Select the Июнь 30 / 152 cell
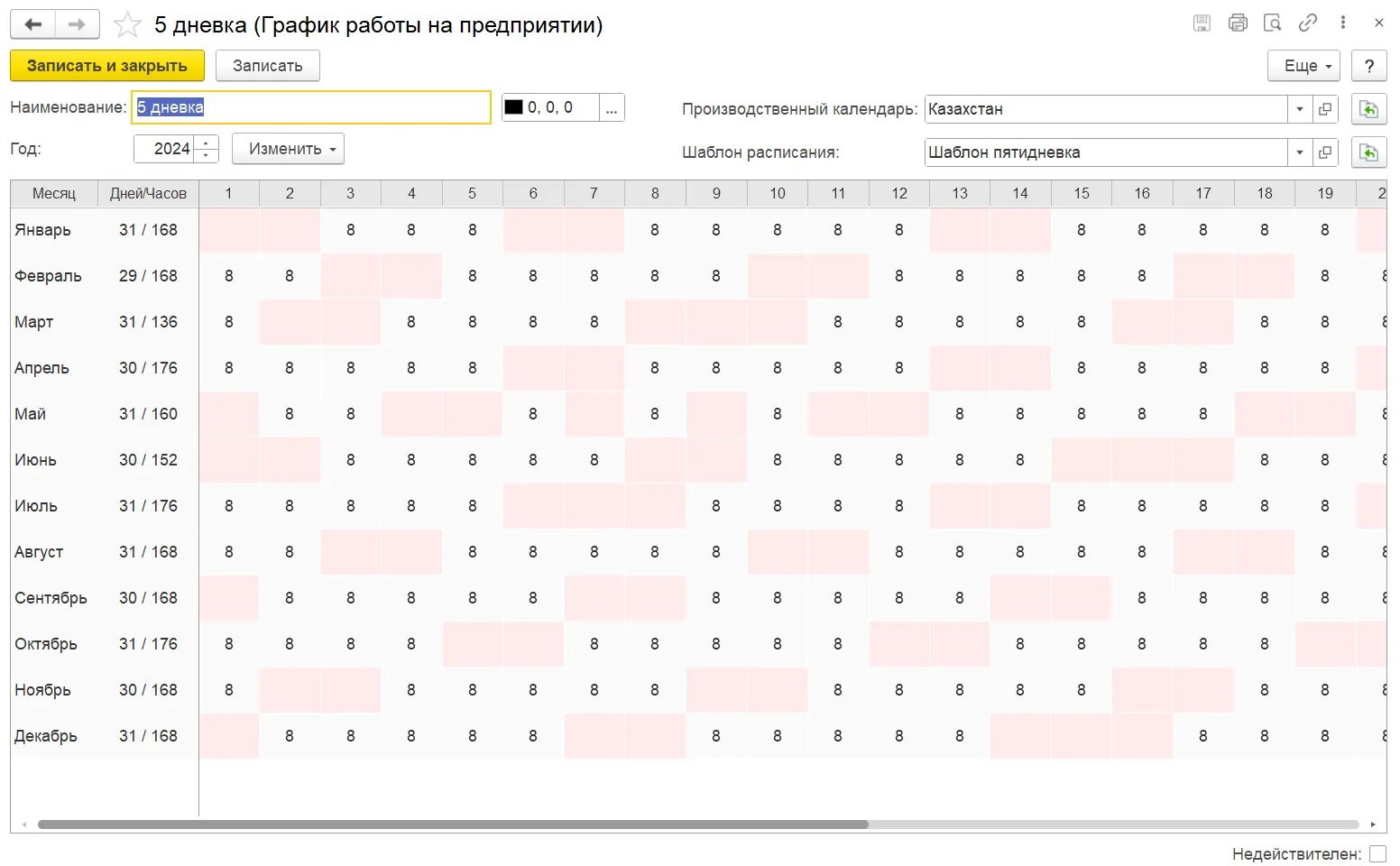The height and width of the screenshot is (866, 1400). 148,460
